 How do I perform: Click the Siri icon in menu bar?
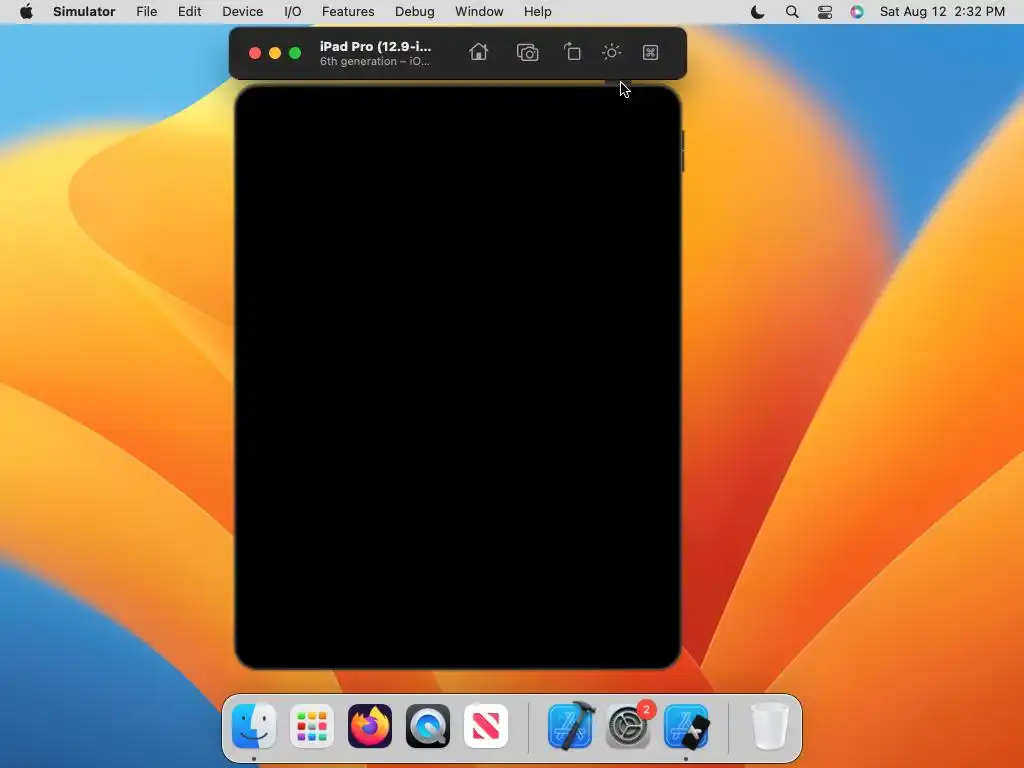point(857,12)
